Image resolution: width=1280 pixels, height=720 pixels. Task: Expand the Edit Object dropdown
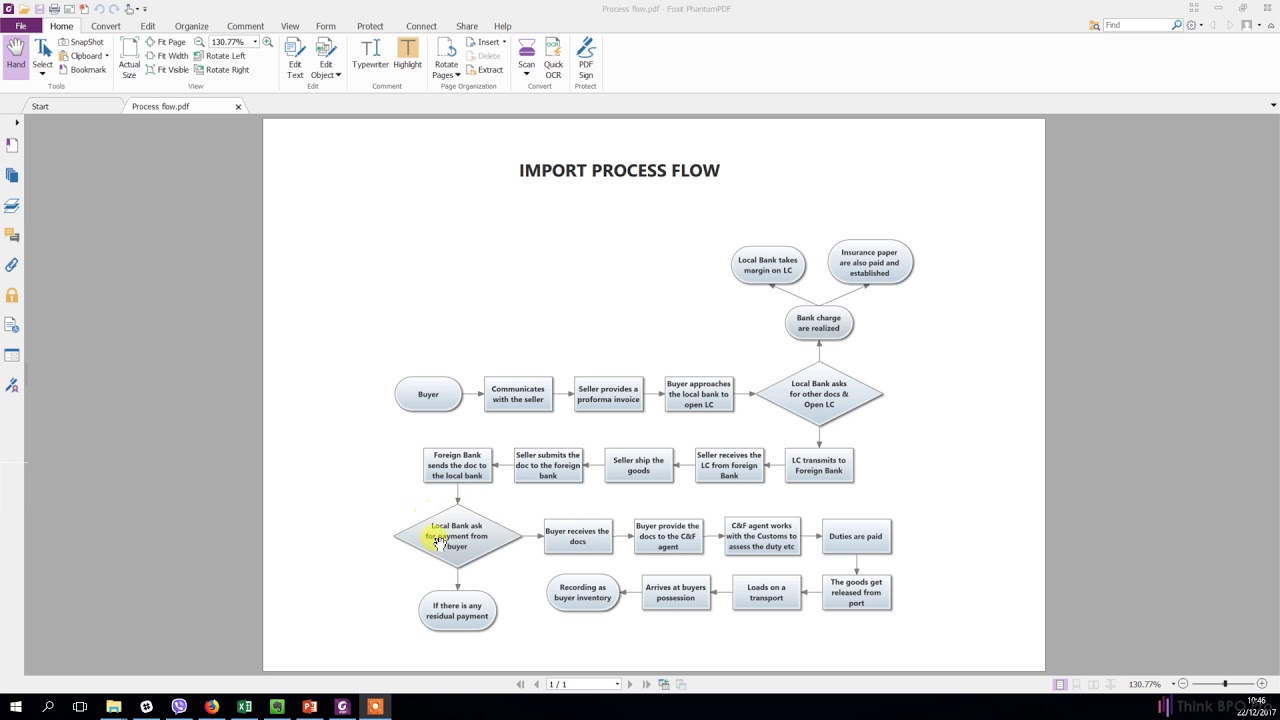coord(338,75)
